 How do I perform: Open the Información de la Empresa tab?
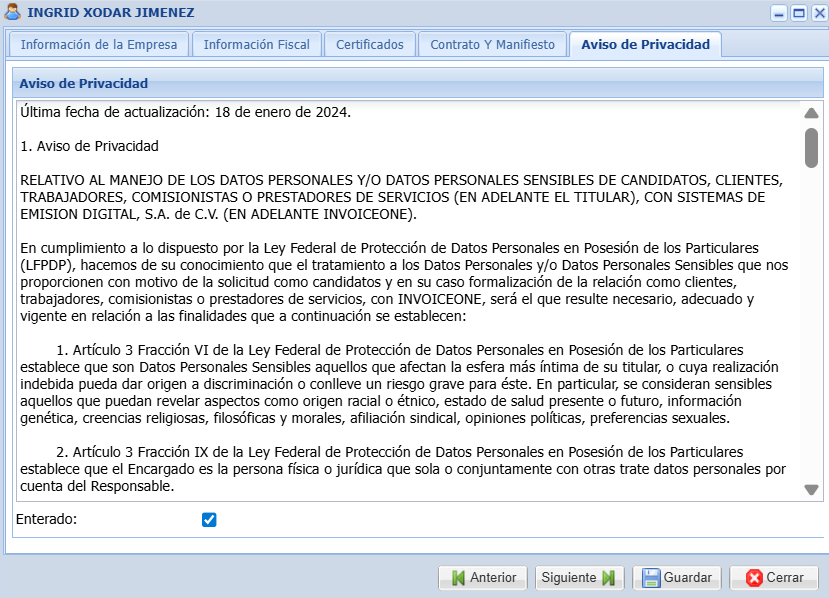tap(98, 45)
